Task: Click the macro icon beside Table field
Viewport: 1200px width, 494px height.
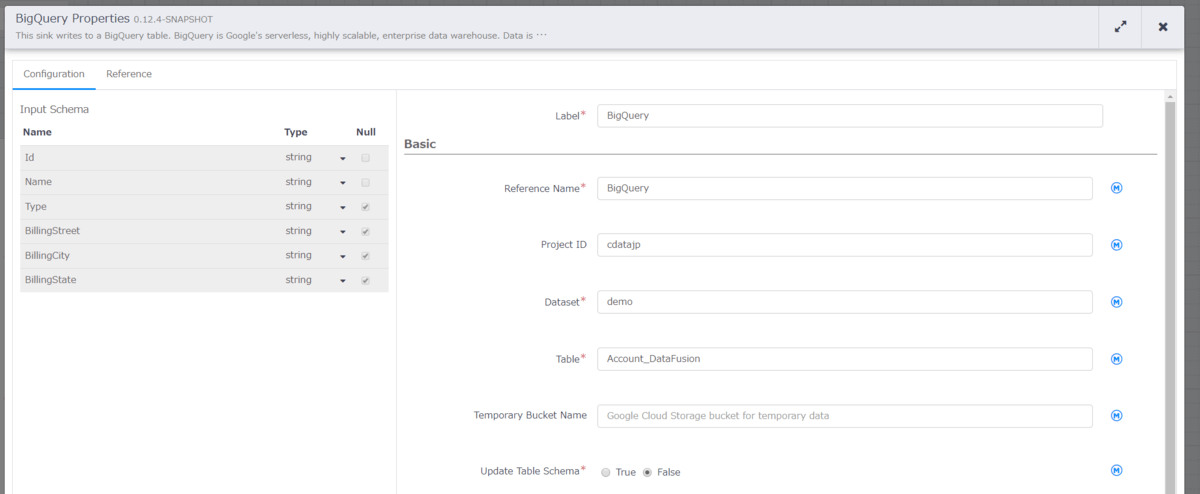Action: tap(1117, 359)
